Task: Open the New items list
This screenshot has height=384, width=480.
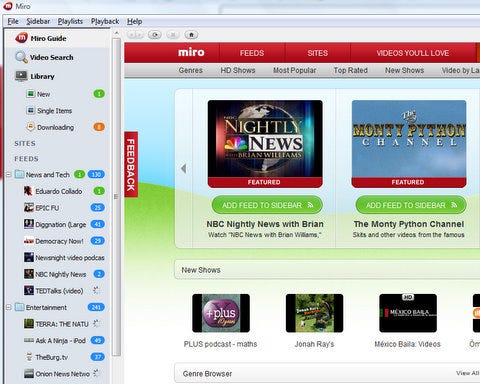Action: point(57,94)
